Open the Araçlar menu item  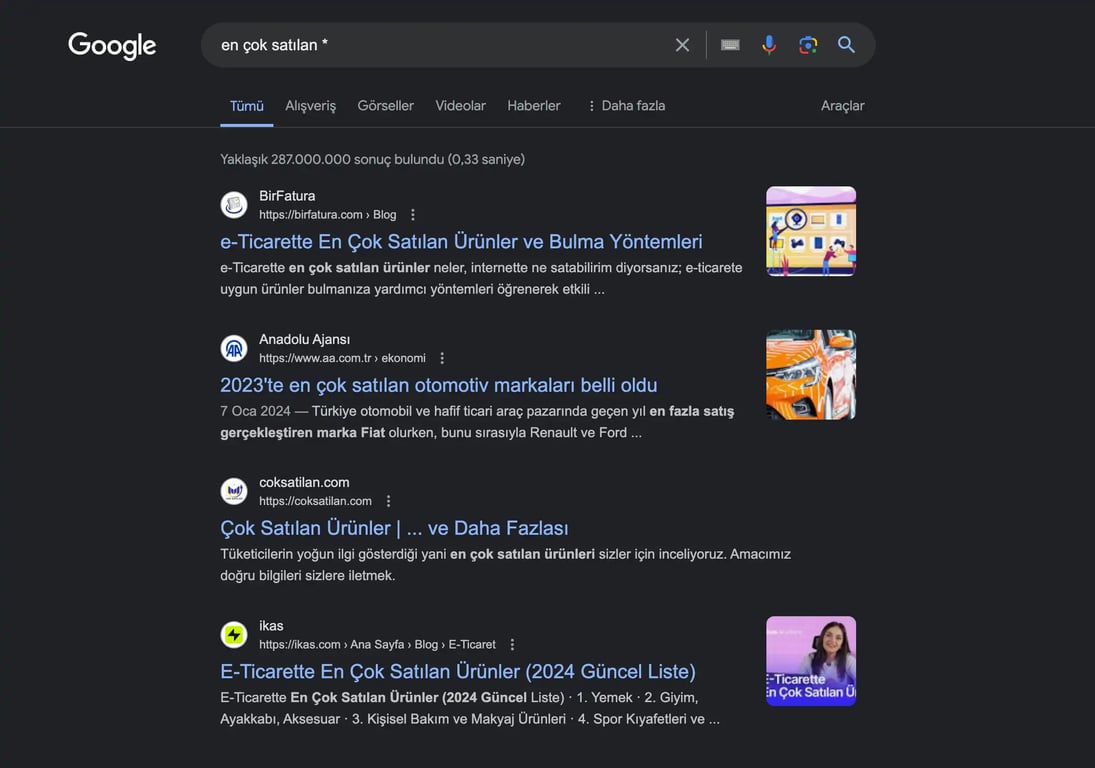[x=842, y=105]
